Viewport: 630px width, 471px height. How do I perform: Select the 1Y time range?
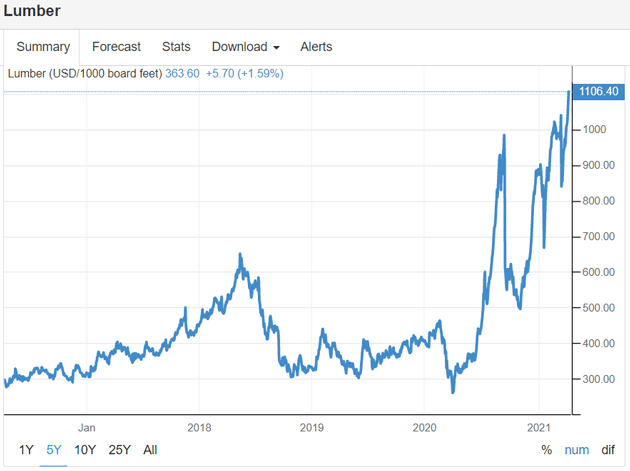pos(25,450)
